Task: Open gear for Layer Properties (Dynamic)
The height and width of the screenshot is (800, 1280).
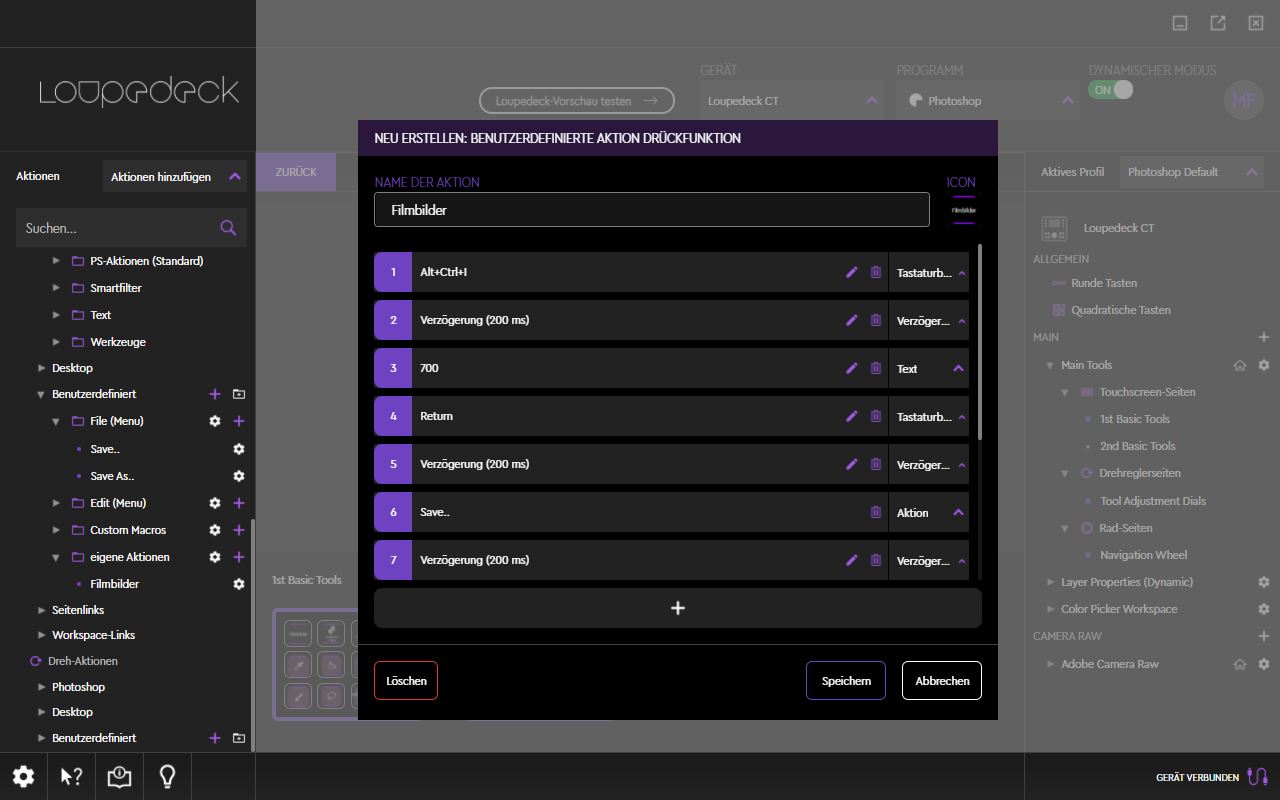Action: click(x=1264, y=582)
